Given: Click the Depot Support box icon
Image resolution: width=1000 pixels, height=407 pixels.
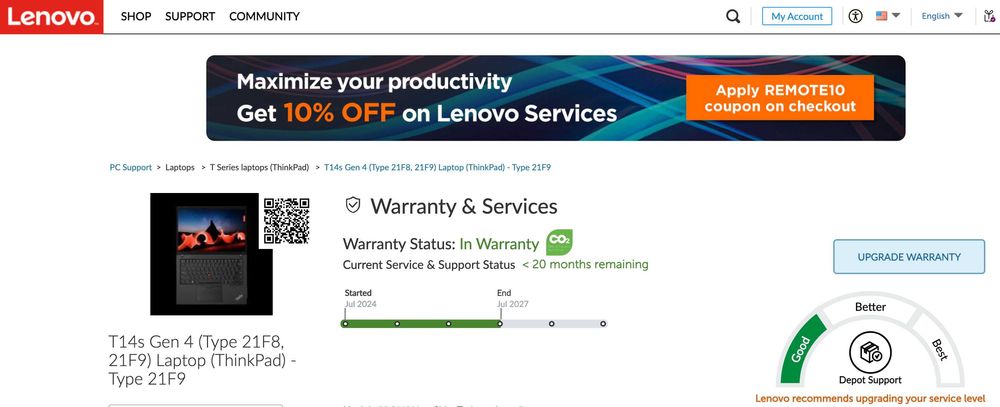Looking at the screenshot, I should pos(870,354).
